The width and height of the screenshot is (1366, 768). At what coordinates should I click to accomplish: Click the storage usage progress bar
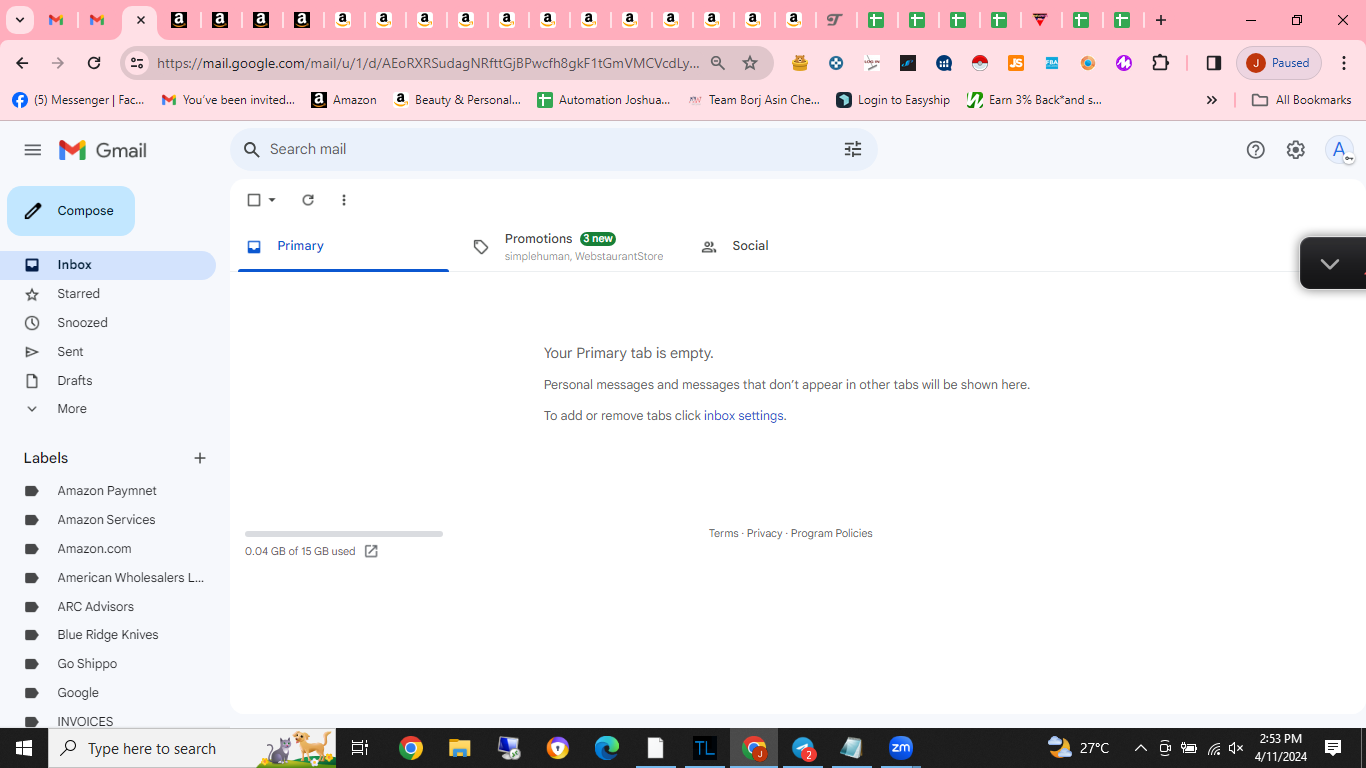tap(344, 534)
